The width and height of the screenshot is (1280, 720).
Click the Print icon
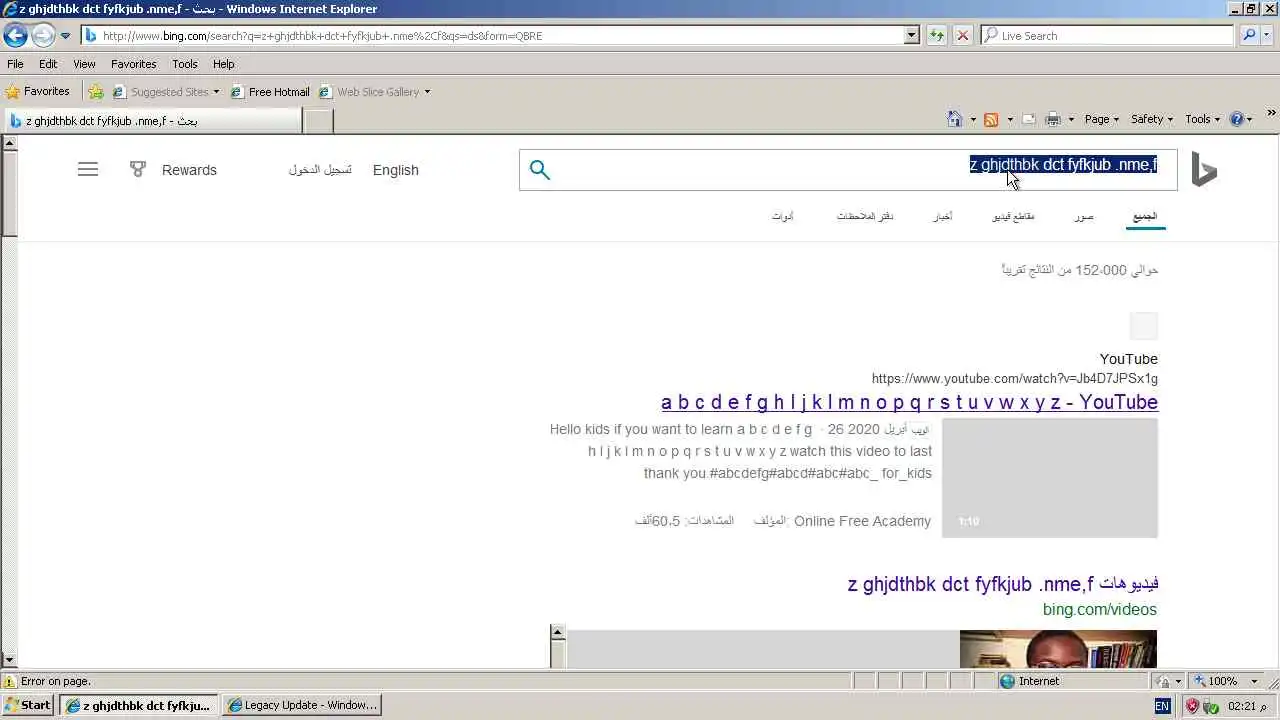1053,119
